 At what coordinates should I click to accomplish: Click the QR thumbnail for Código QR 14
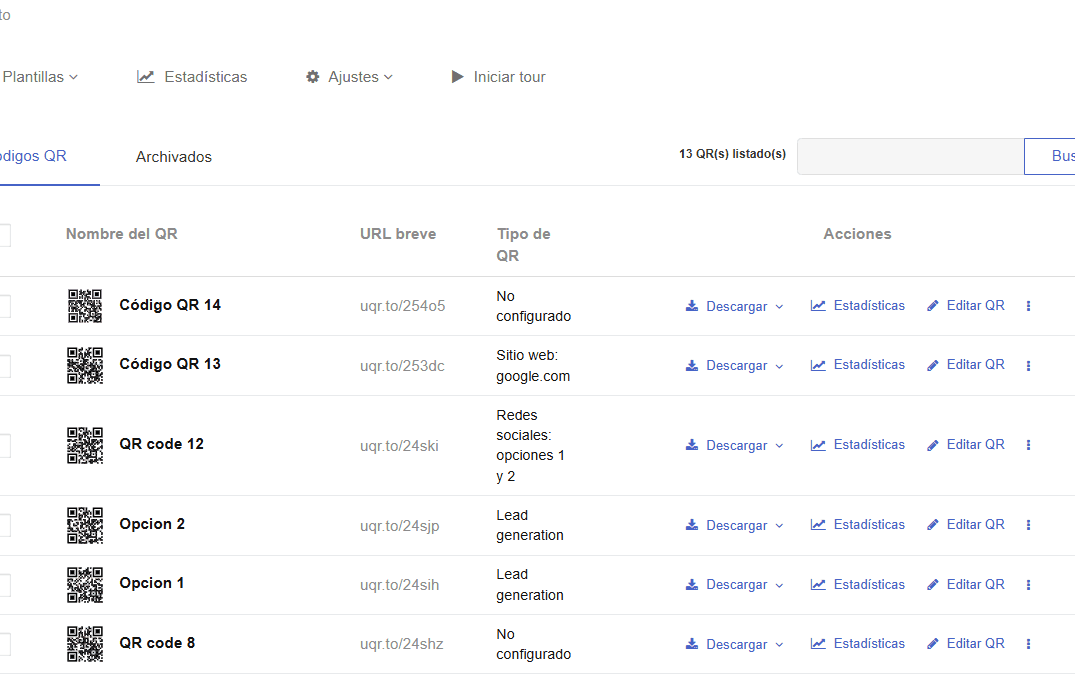pyautogui.click(x=85, y=306)
